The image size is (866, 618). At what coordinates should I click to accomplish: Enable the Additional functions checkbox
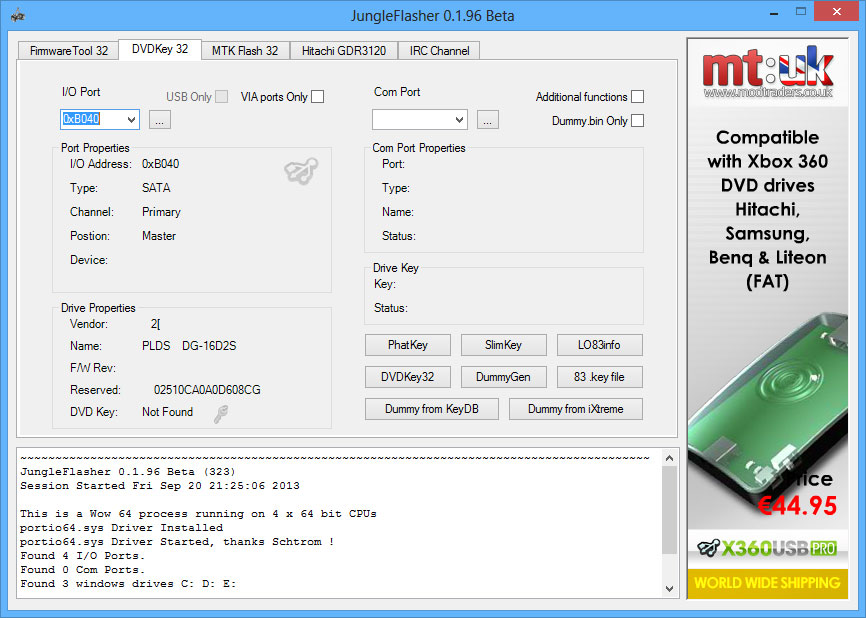pos(637,97)
